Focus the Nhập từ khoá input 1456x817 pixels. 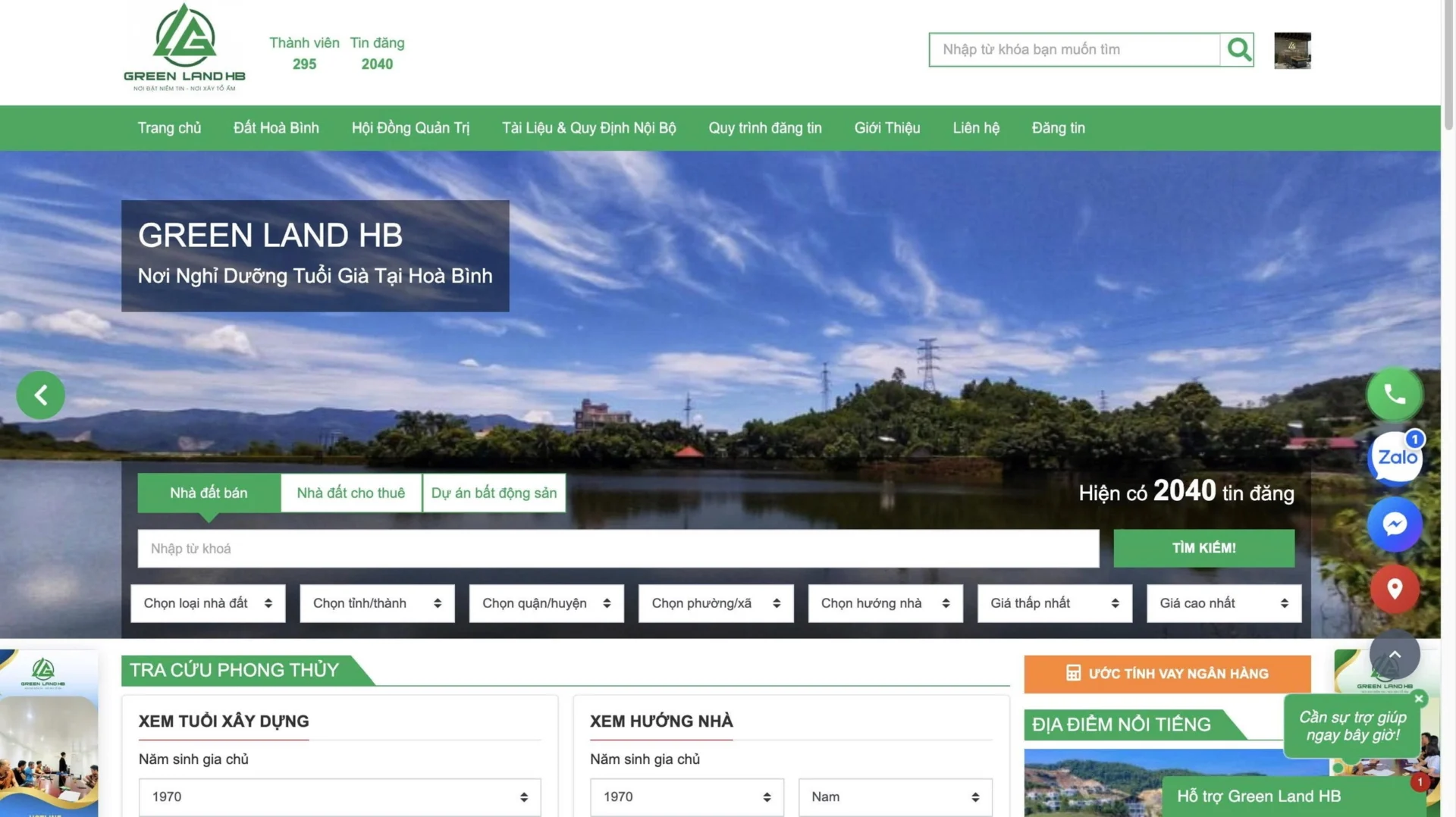[618, 549]
